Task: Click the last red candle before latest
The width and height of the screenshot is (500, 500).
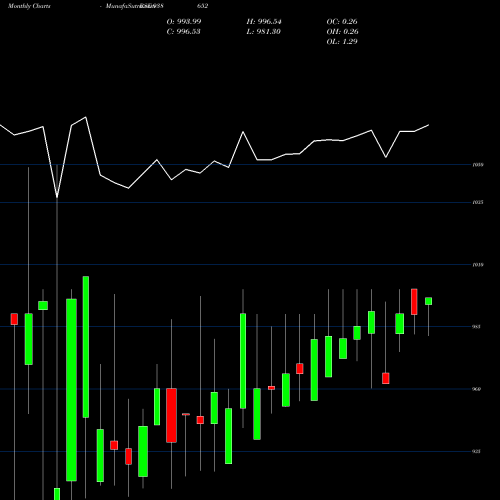Action: click(414, 302)
